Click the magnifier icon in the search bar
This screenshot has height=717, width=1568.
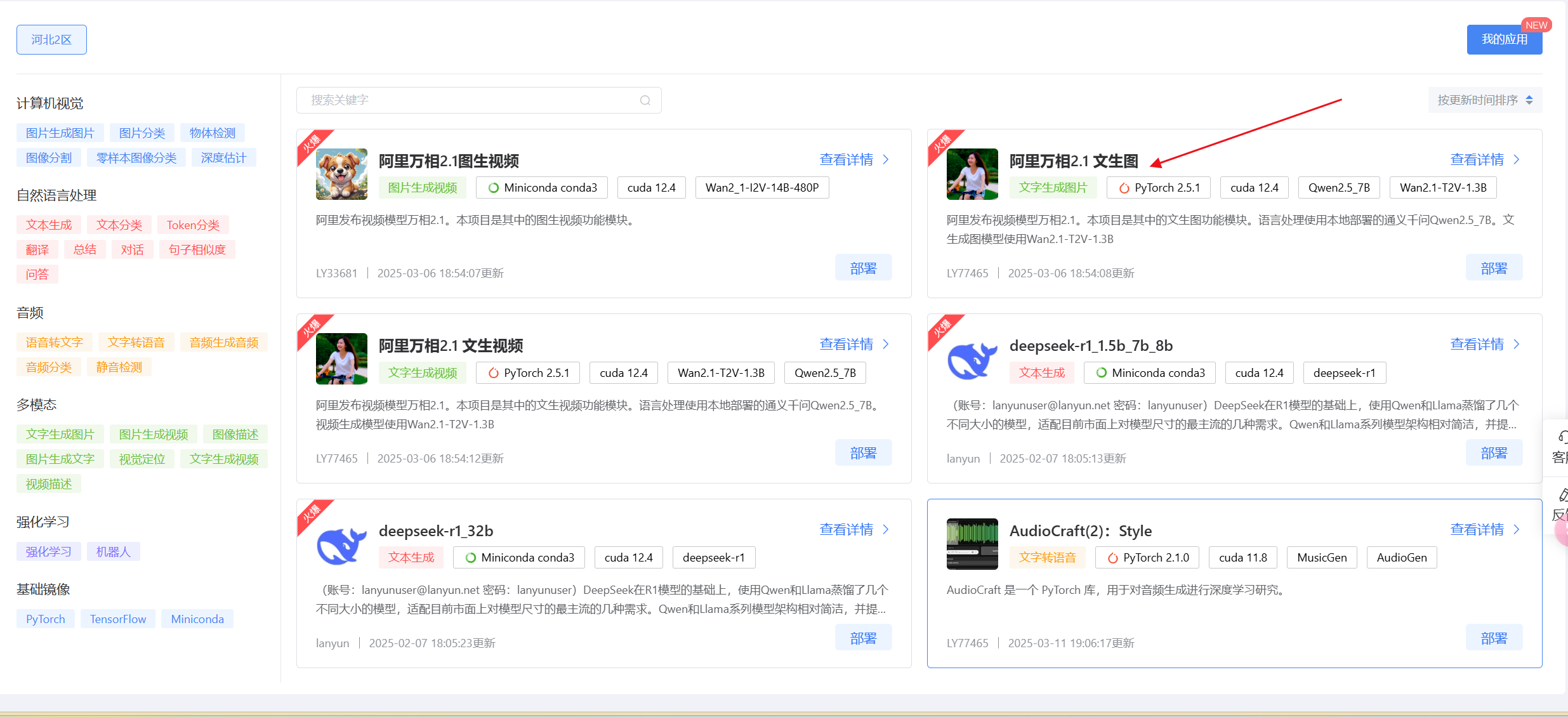[x=645, y=100]
